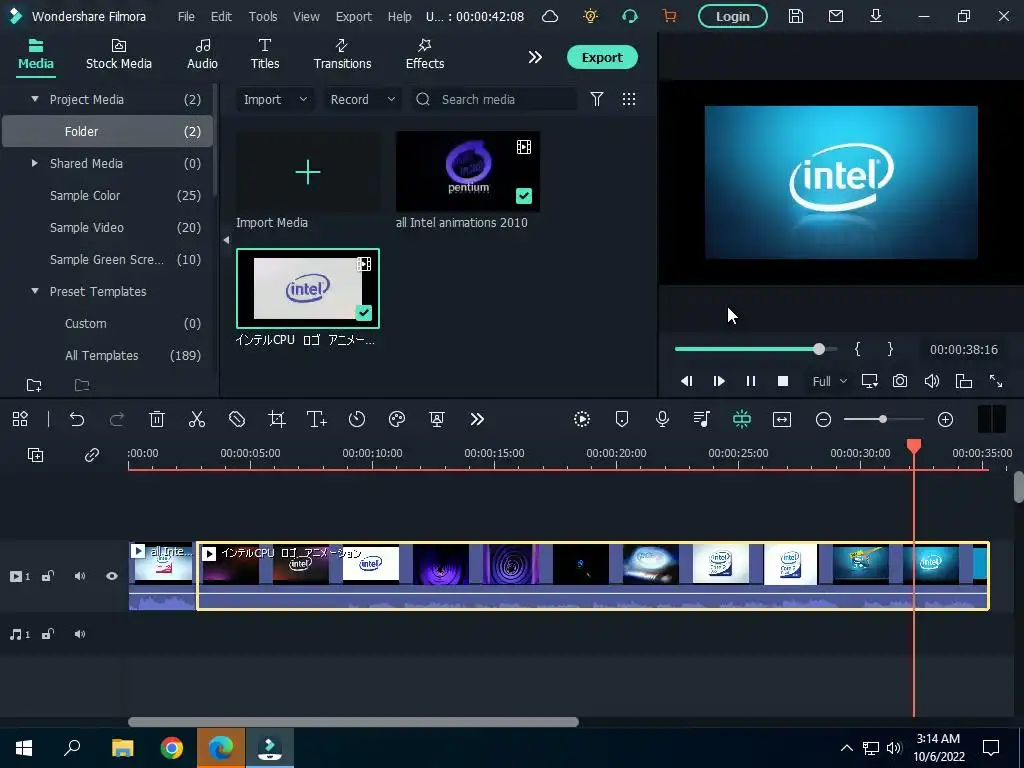The height and width of the screenshot is (768, 1024).
Task: Open the cloud storage icon
Action: click(550, 16)
